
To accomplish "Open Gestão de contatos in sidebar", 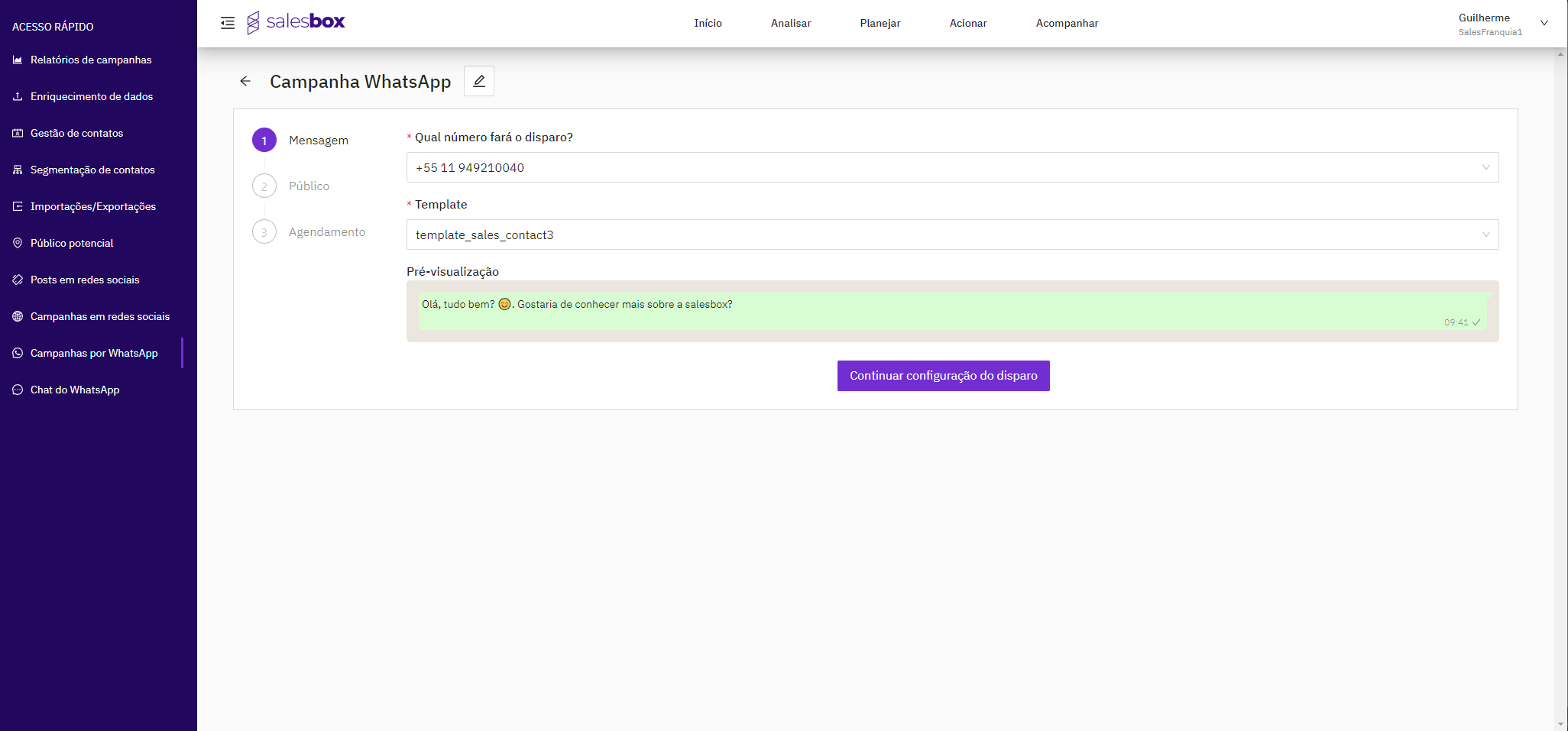I will [76, 133].
